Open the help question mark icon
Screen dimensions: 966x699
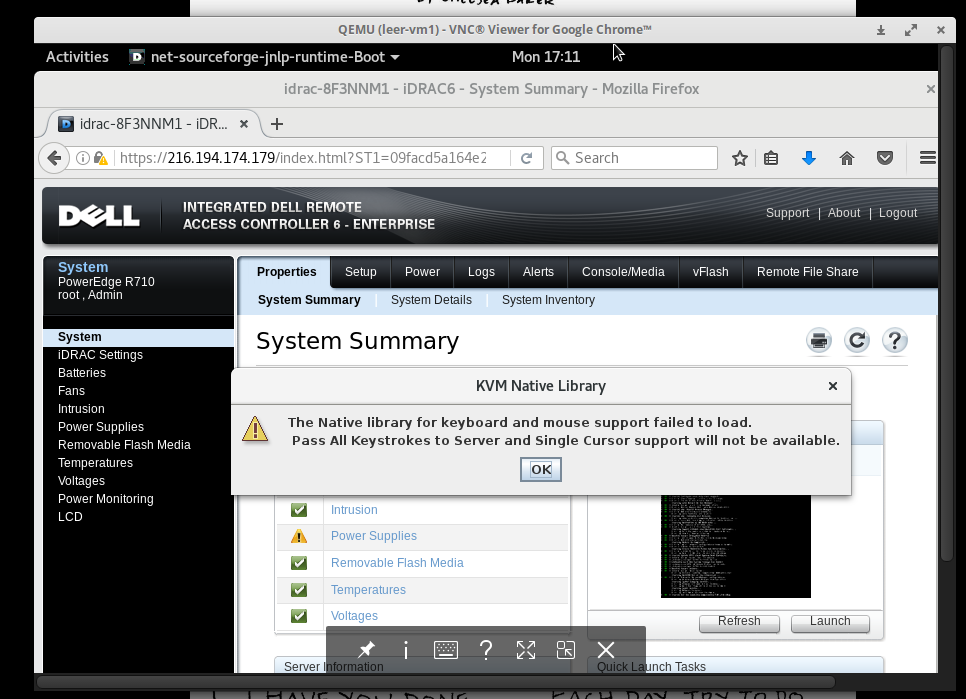click(x=894, y=341)
